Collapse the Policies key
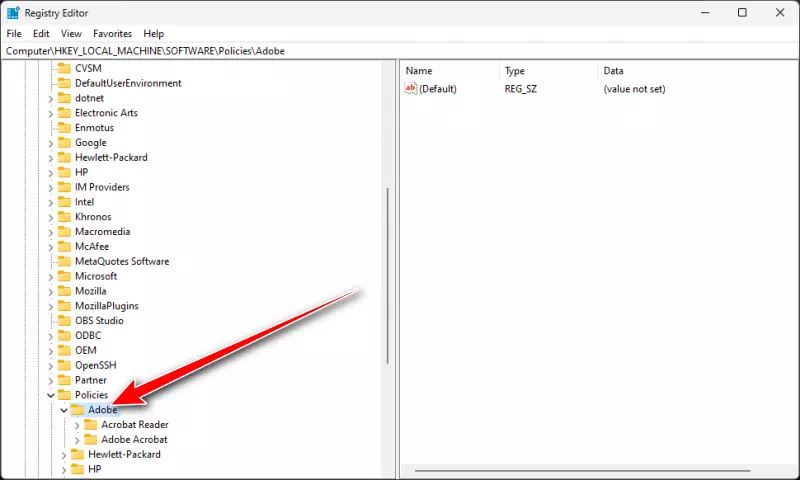The image size is (800, 480). click(x=51, y=395)
